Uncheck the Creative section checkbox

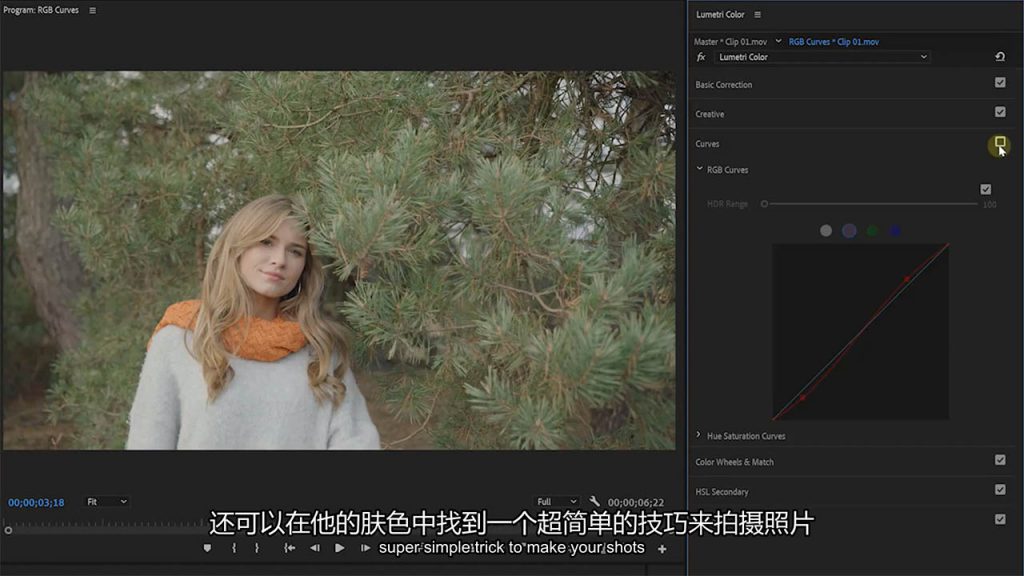[x=1000, y=112]
